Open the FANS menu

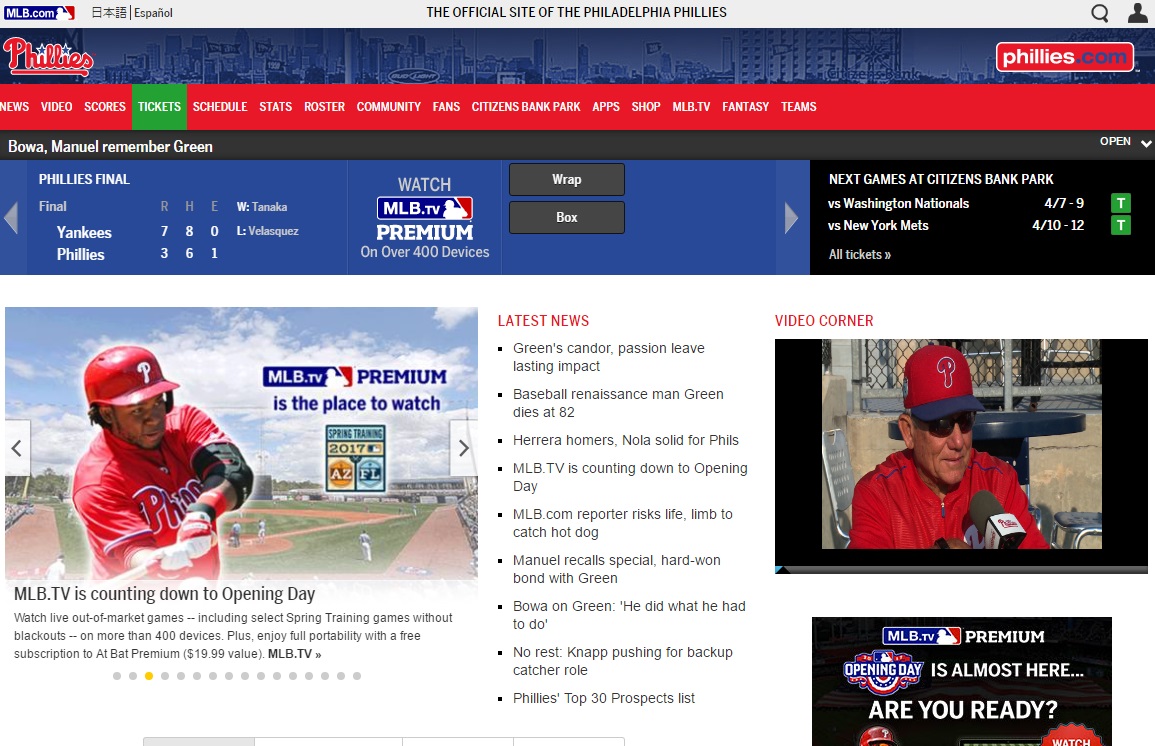pos(446,107)
